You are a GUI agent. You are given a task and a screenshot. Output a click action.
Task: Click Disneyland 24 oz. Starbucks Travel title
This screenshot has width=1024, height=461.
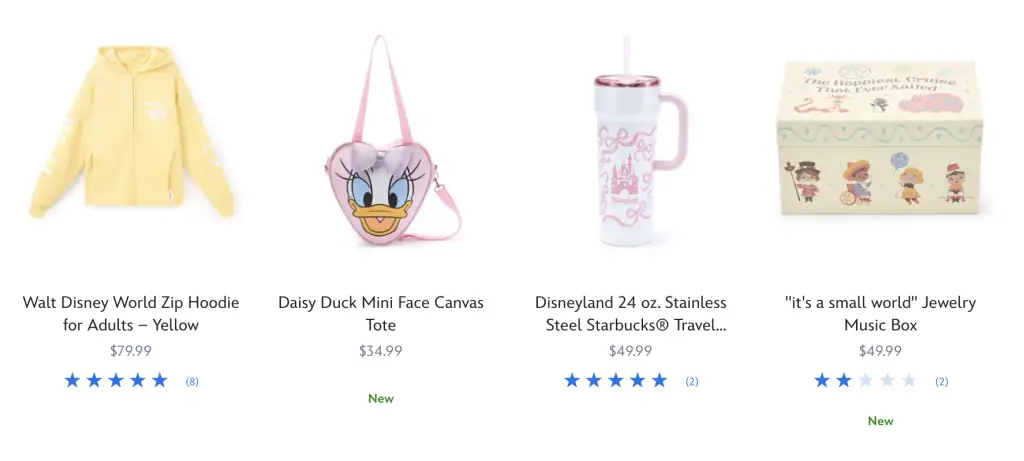[x=630, y=313]
